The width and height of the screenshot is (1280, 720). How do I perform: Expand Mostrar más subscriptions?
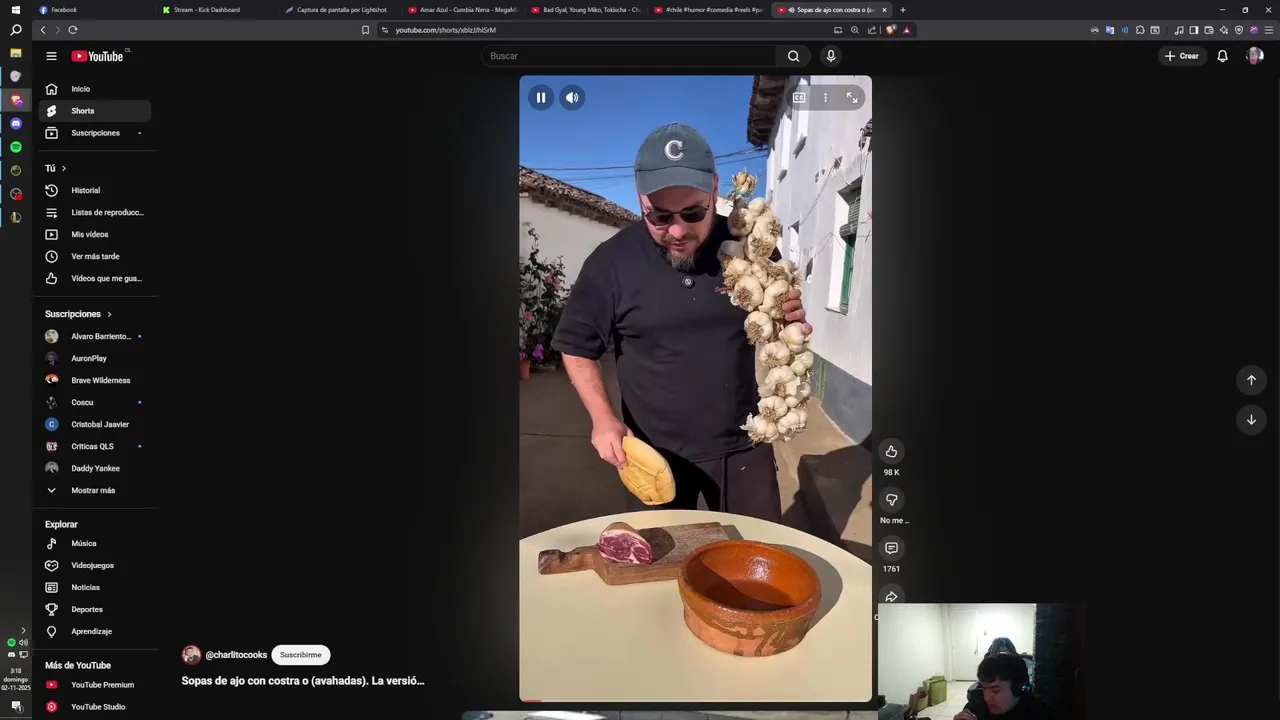[94, 490]
